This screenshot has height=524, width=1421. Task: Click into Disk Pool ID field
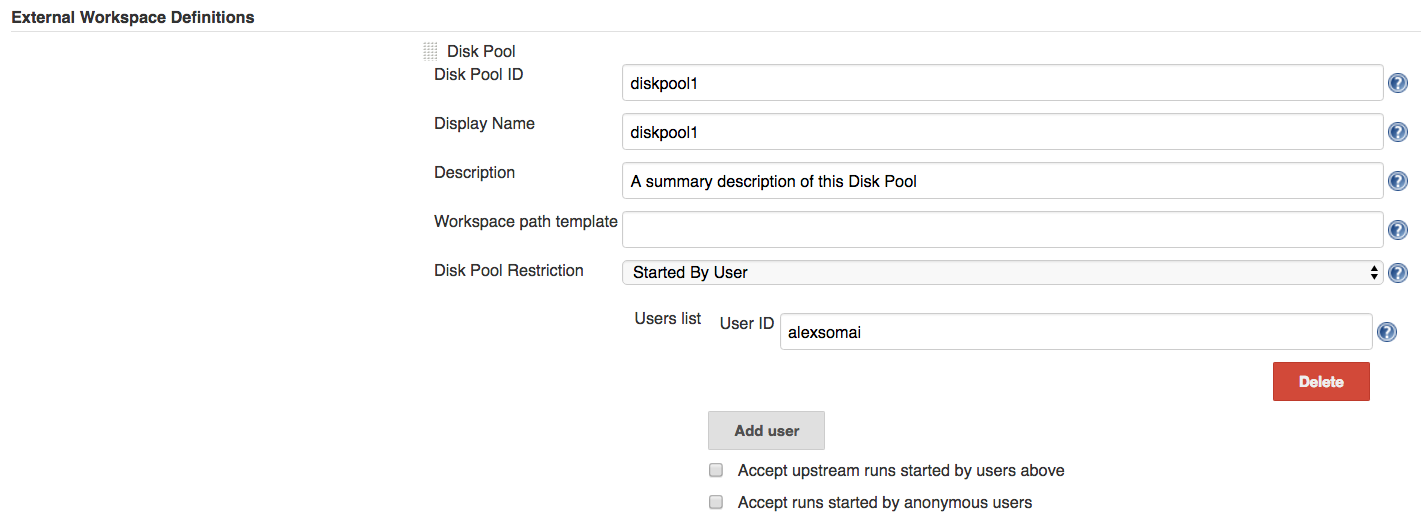1002,84
